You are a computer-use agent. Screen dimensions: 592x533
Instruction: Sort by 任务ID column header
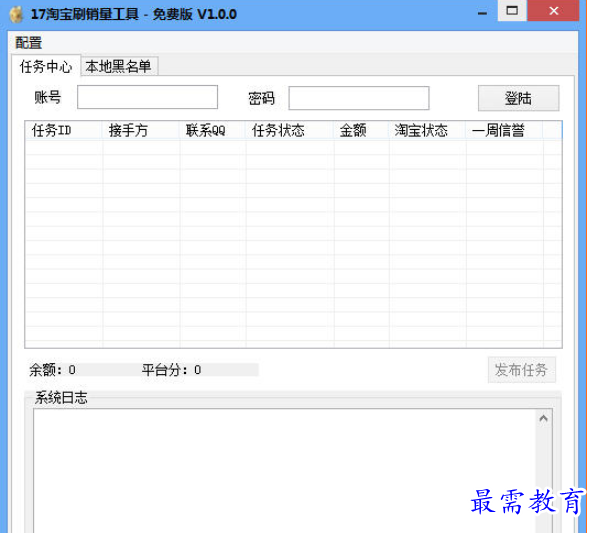tap(63, 131)
